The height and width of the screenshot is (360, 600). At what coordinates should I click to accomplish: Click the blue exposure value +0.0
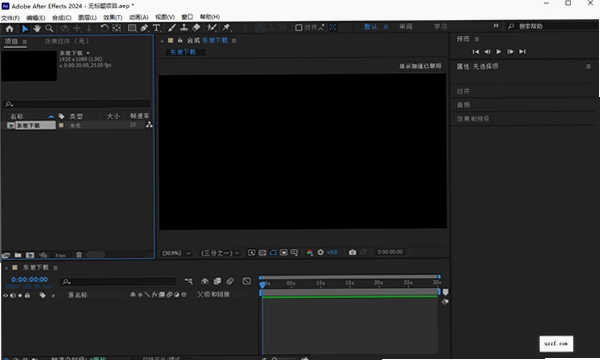[332, 252]
